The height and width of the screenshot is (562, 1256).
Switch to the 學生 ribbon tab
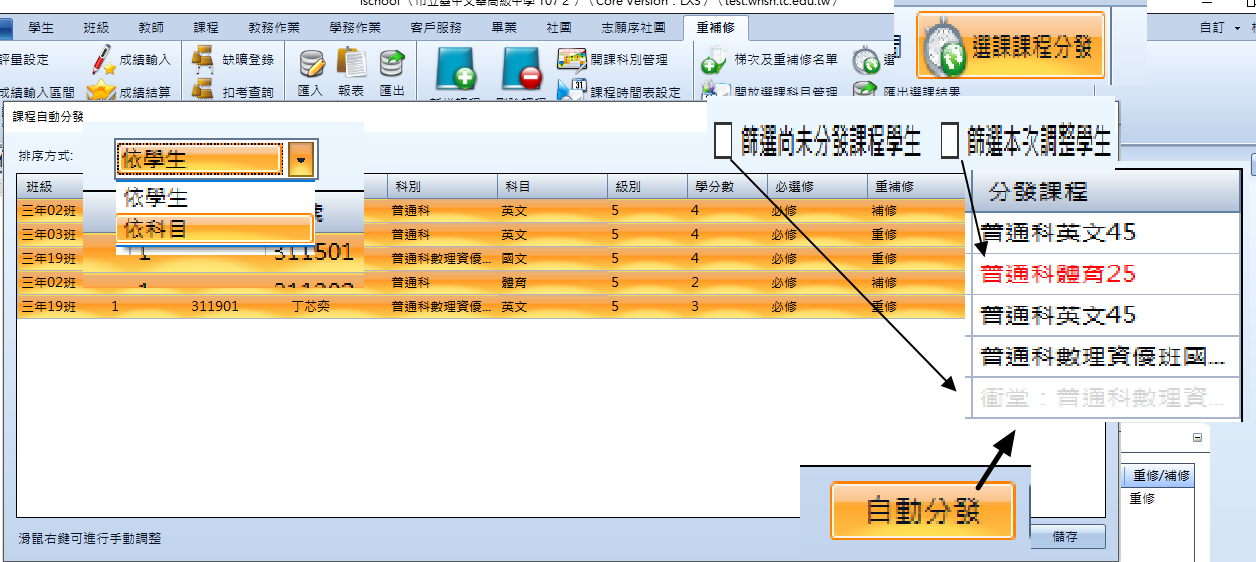coord(41,28)
